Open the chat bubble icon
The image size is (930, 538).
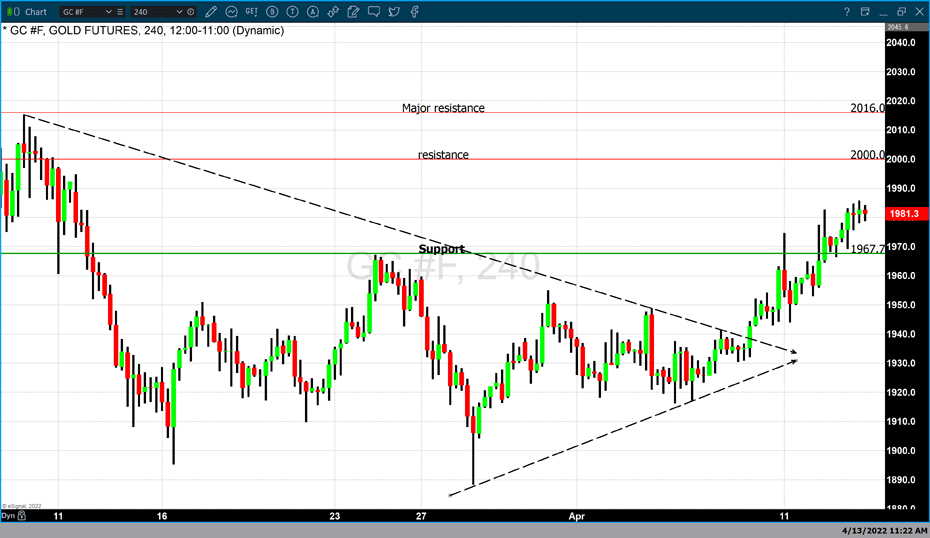click(372, 11)
